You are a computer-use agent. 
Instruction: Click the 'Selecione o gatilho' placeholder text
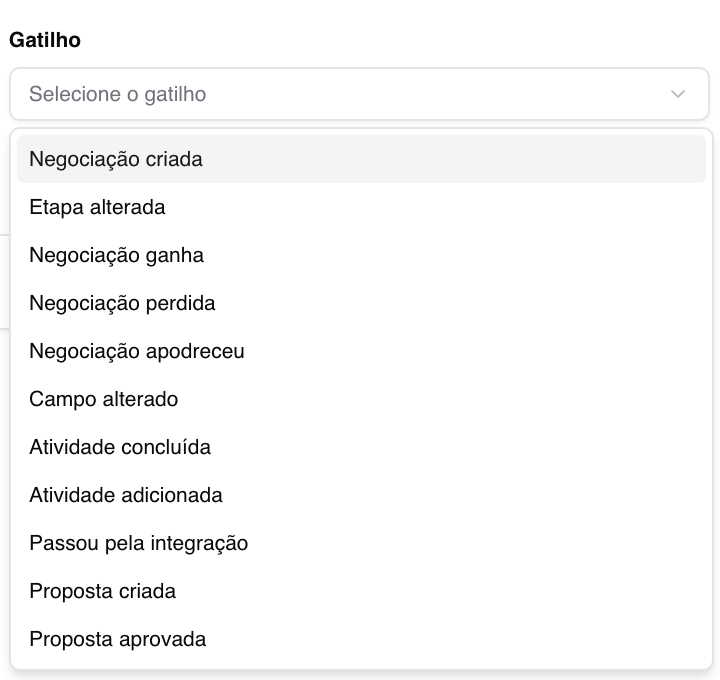pos(117,94)
